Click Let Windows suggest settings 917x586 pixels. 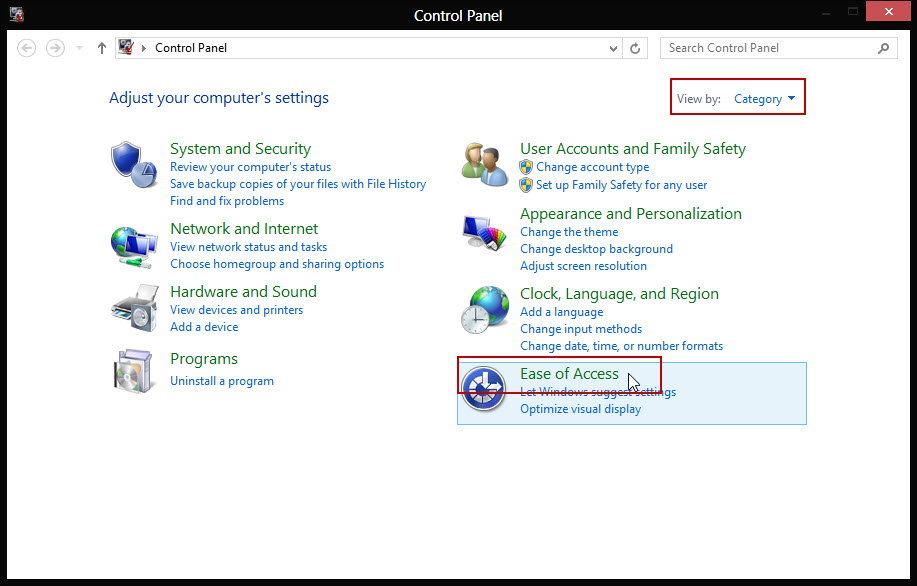point(598,392)
